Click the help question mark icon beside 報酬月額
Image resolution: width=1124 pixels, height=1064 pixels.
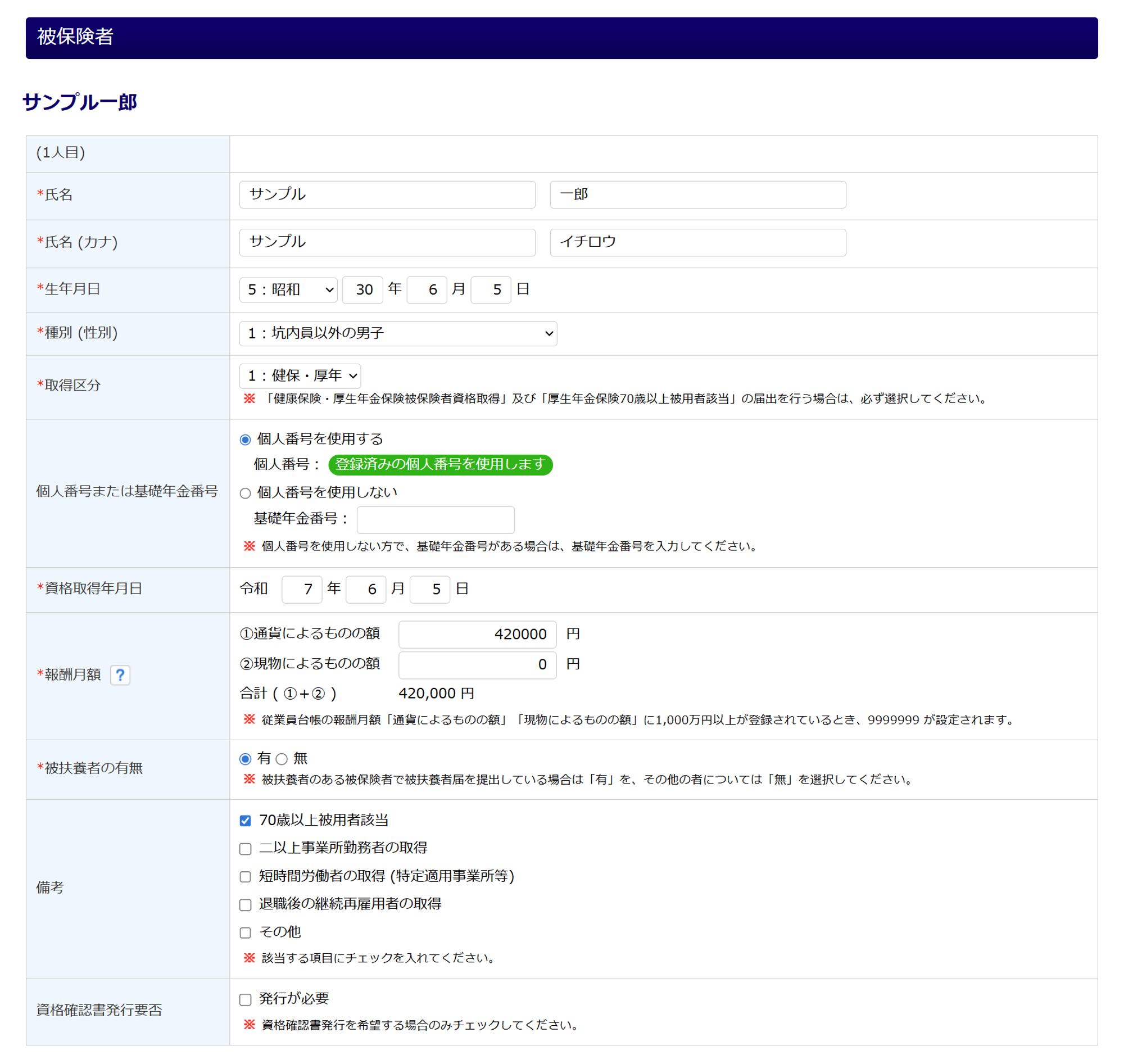[x=120, y=674]
